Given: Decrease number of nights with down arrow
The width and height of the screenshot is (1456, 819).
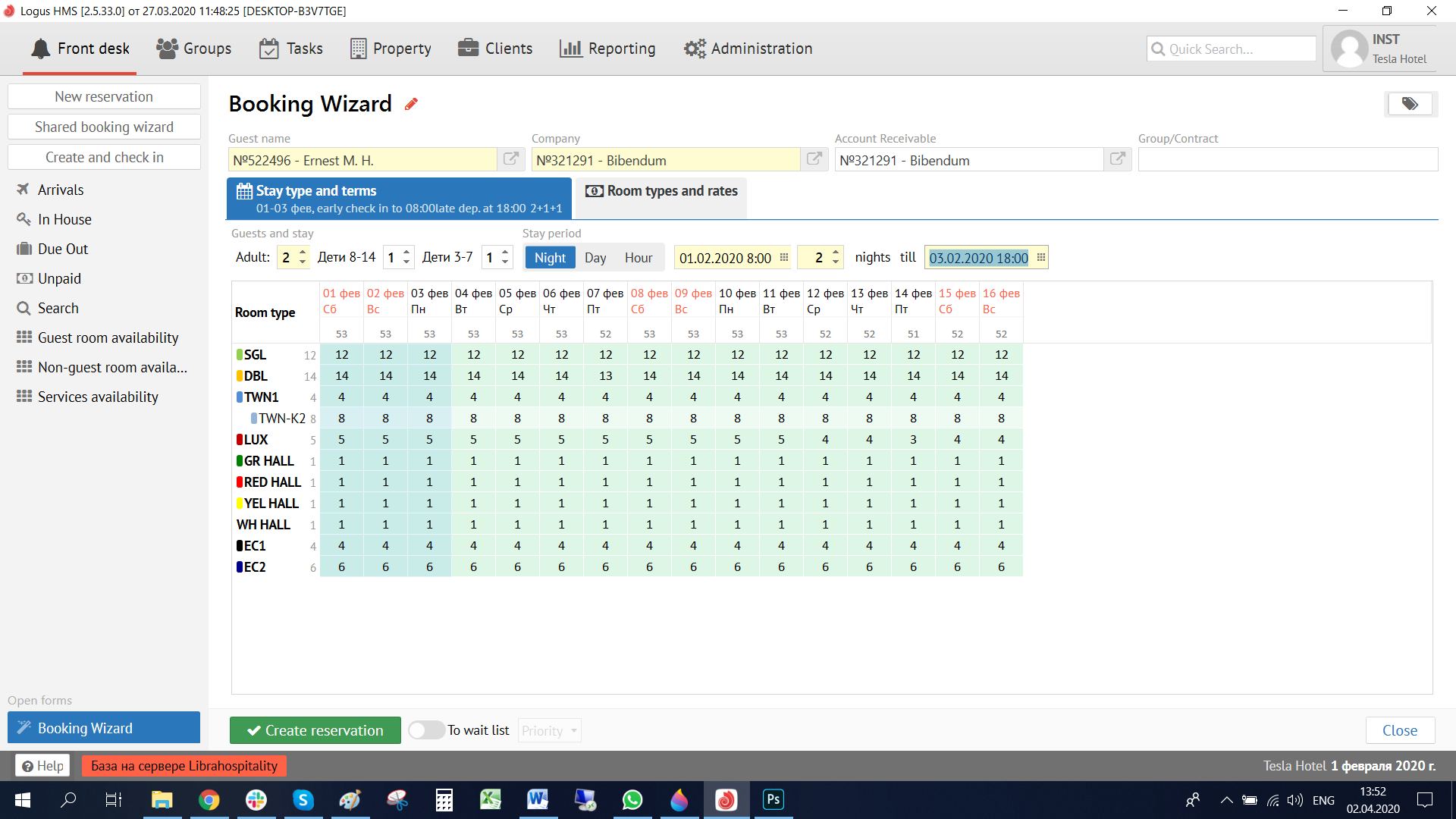Looking at the screenshot, I should [836, 262].
